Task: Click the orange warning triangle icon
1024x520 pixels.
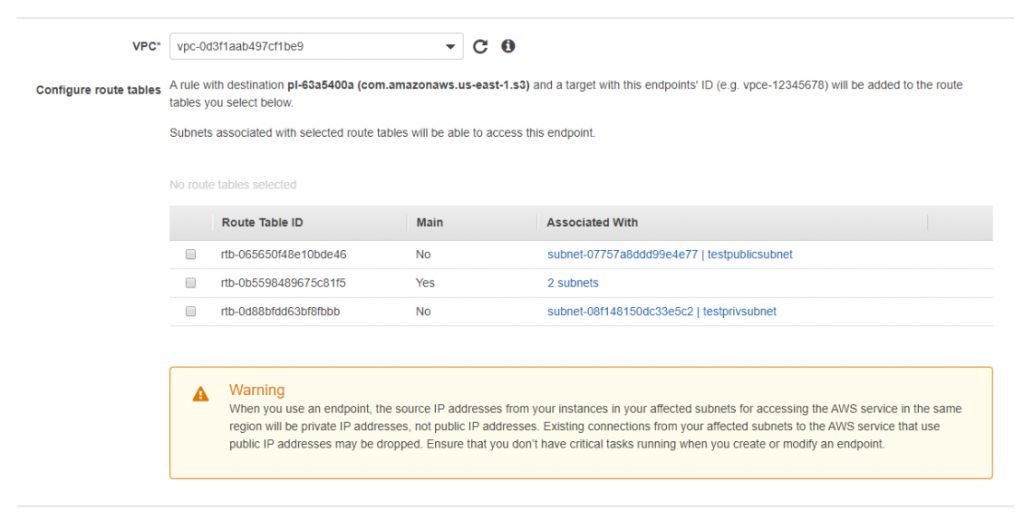Action: point(201,395)
